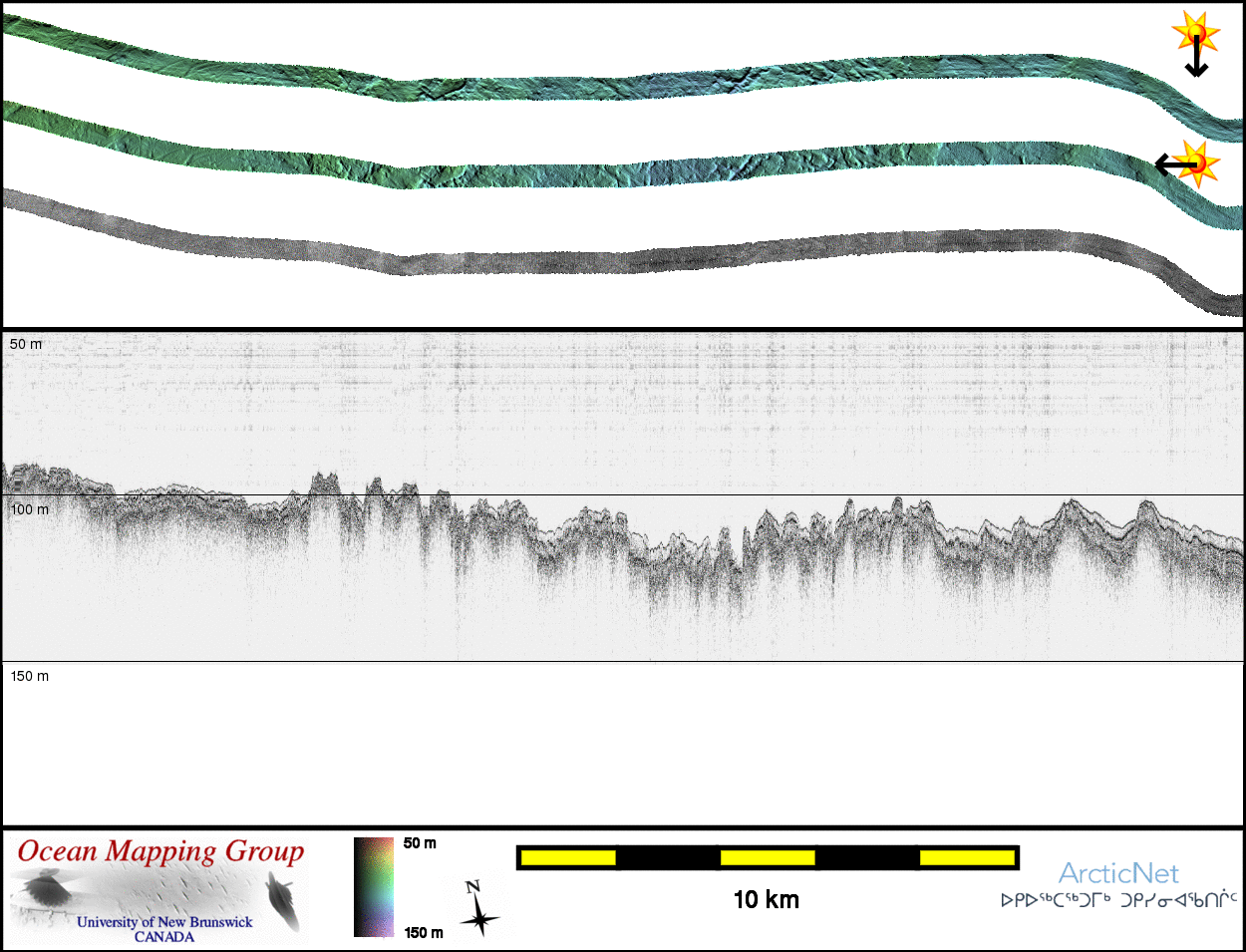Viewport: 1246px width, 952px height.
Task: Click the first yellow segment of scale bar
Action: click(568, 857)
